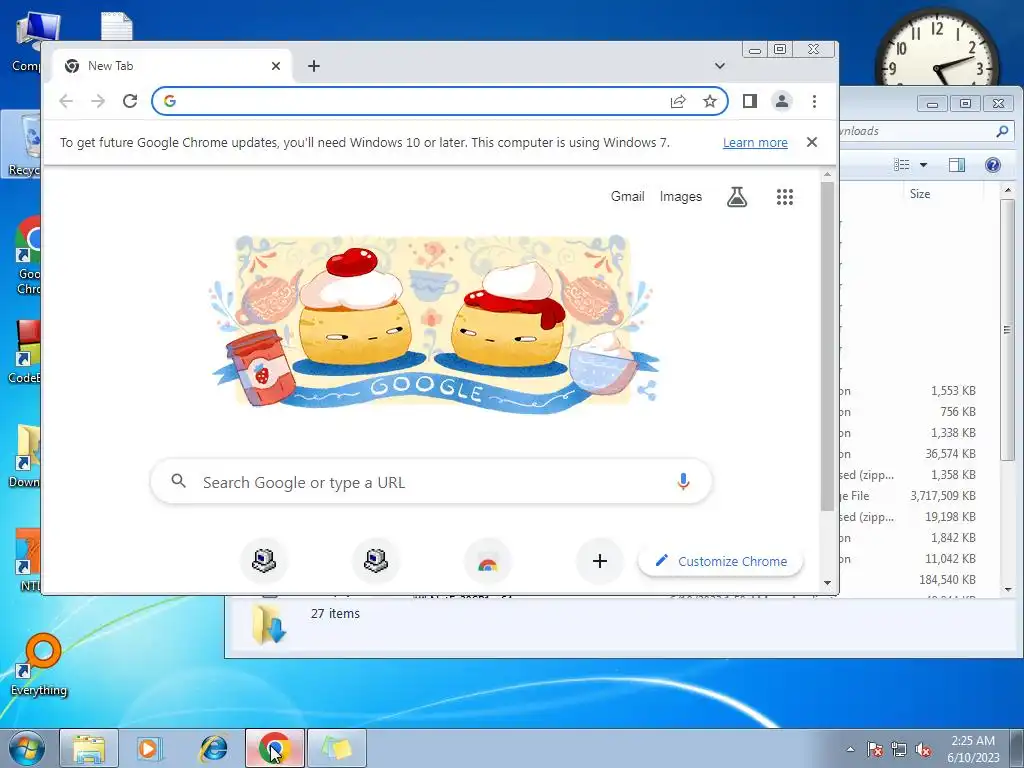Screen dimensions: 1024x768
Task: Open Explorer's change view dropdown arrow
Action: (923, 165)
